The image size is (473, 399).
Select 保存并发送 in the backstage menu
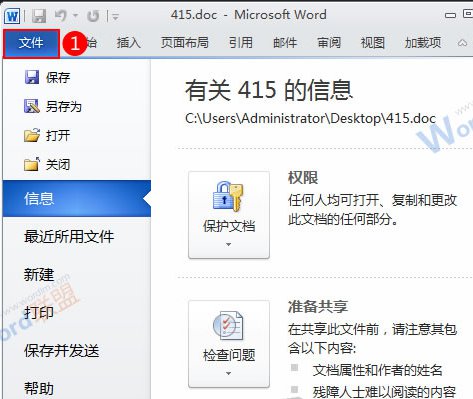pyautogui.click(x=62, y=351)
